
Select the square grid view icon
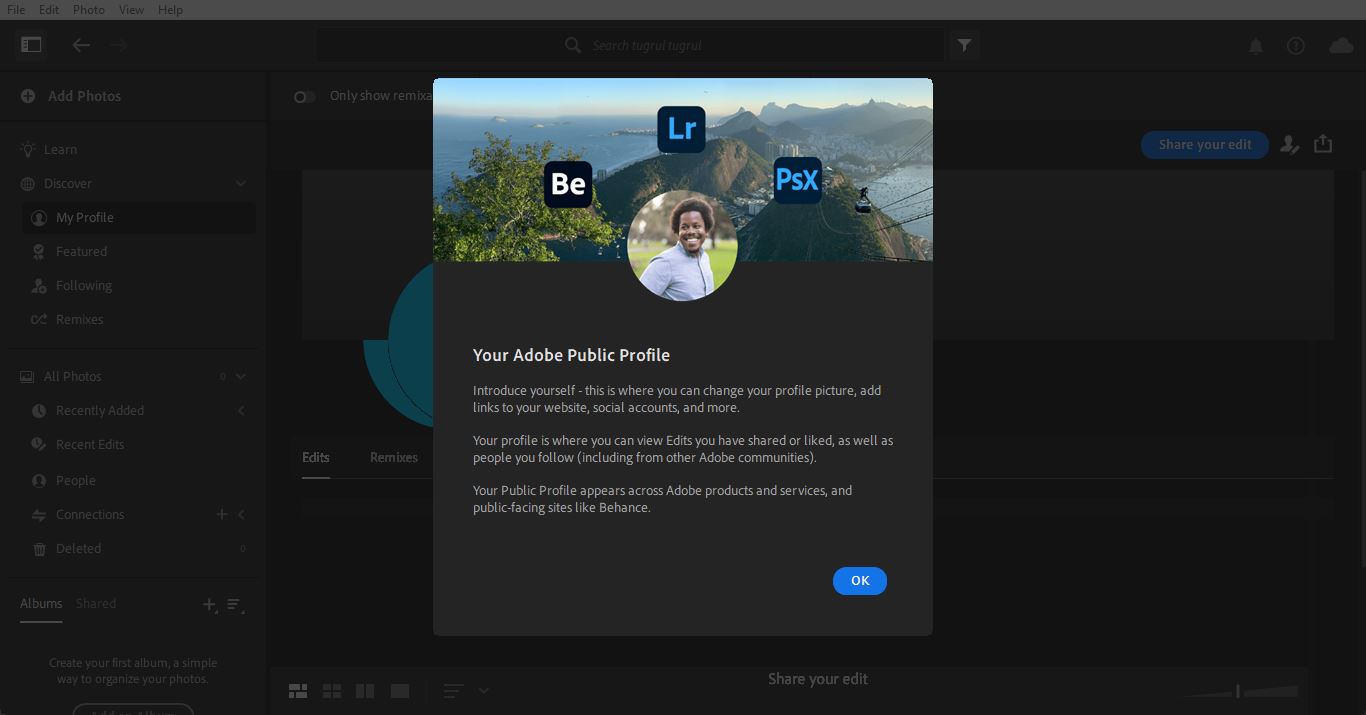332,691
